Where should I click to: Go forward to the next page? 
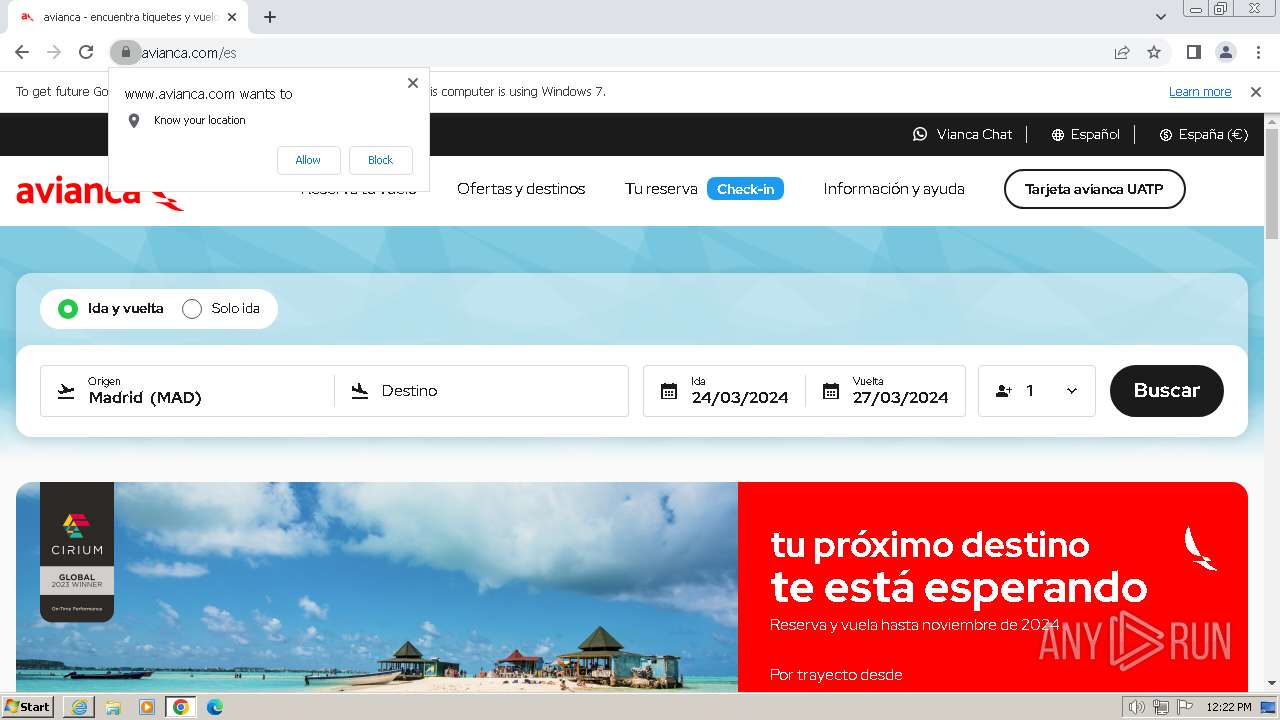(x=54, y=52)
